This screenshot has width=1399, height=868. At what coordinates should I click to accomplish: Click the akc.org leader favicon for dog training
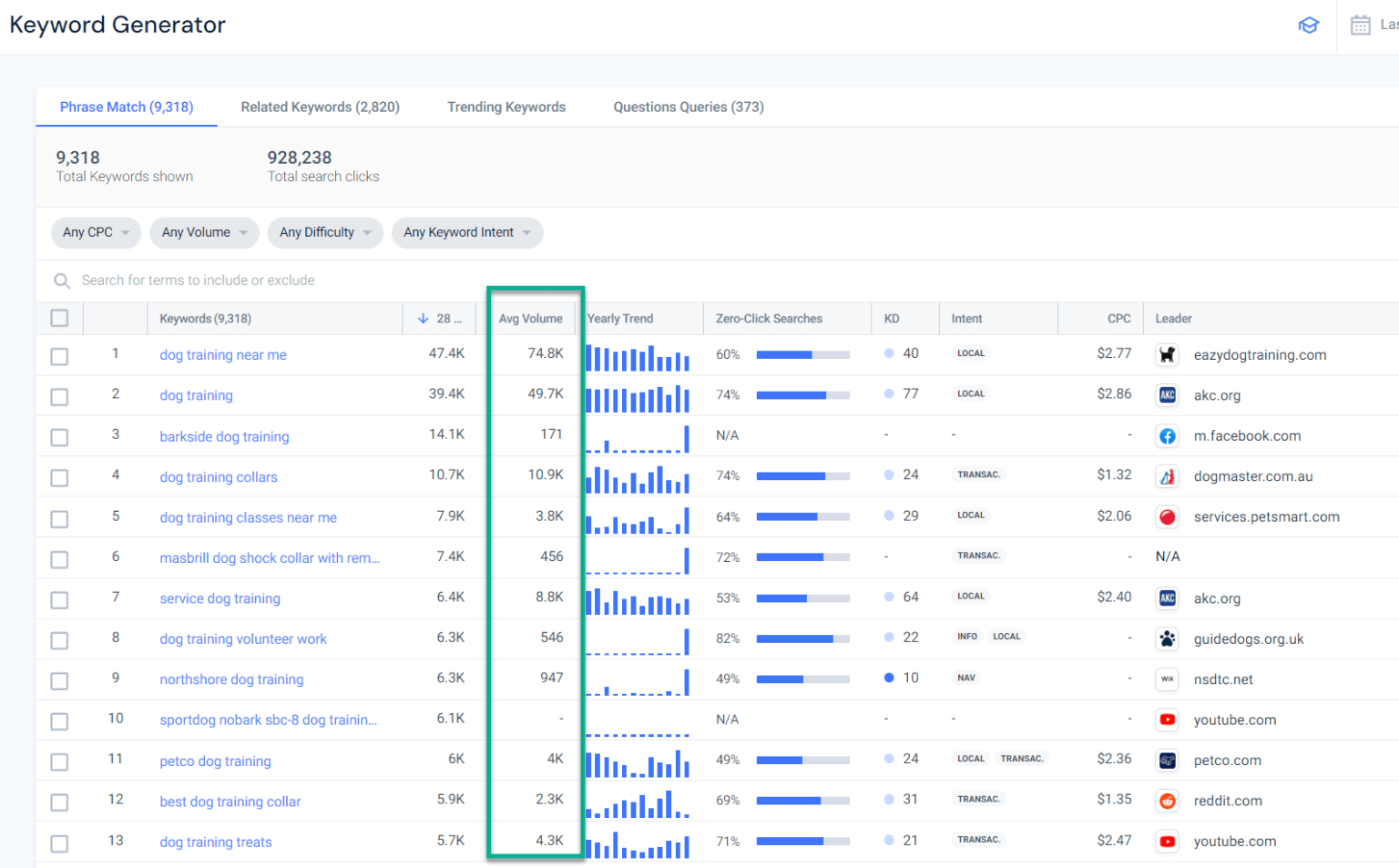(x=1167, y=394)
